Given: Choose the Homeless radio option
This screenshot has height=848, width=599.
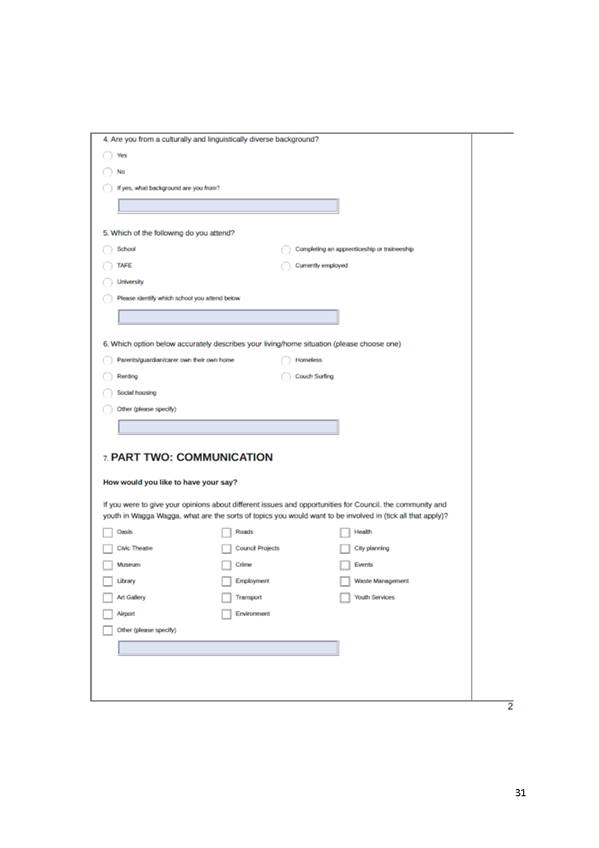Looking at the screenshot, I should pos(285,360).
